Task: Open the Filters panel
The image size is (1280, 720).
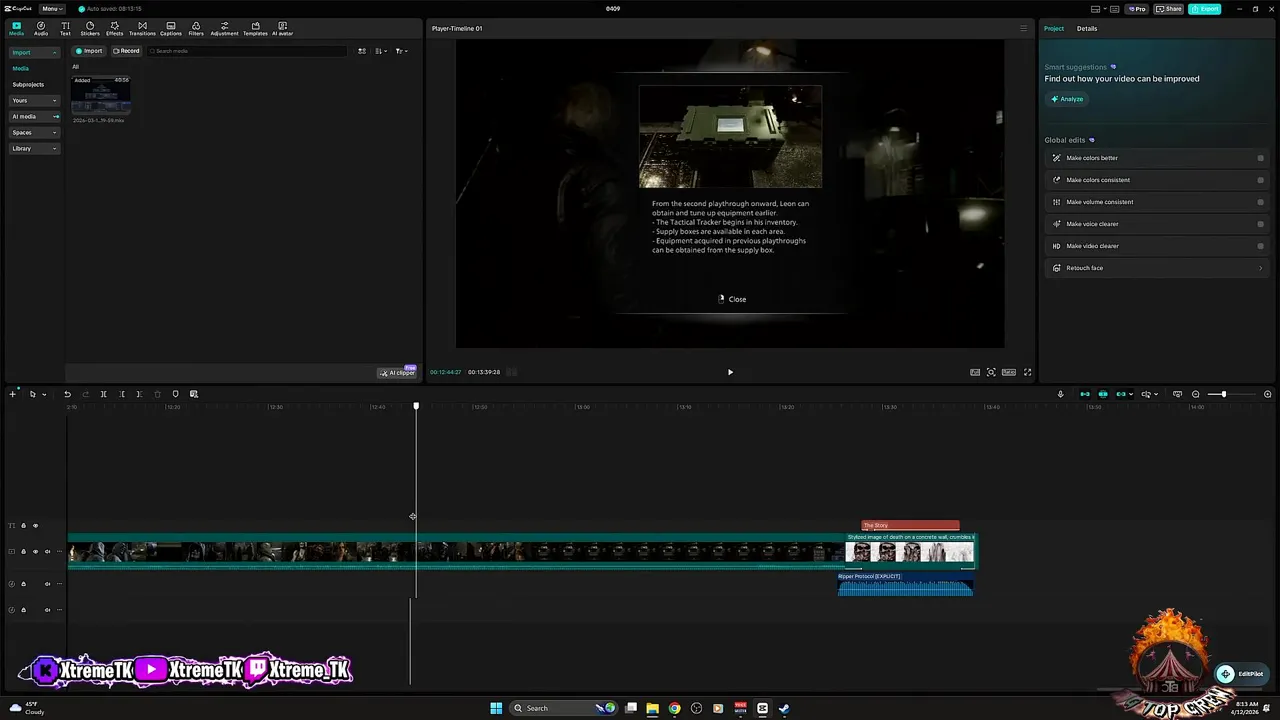Action: coord(196,29)
